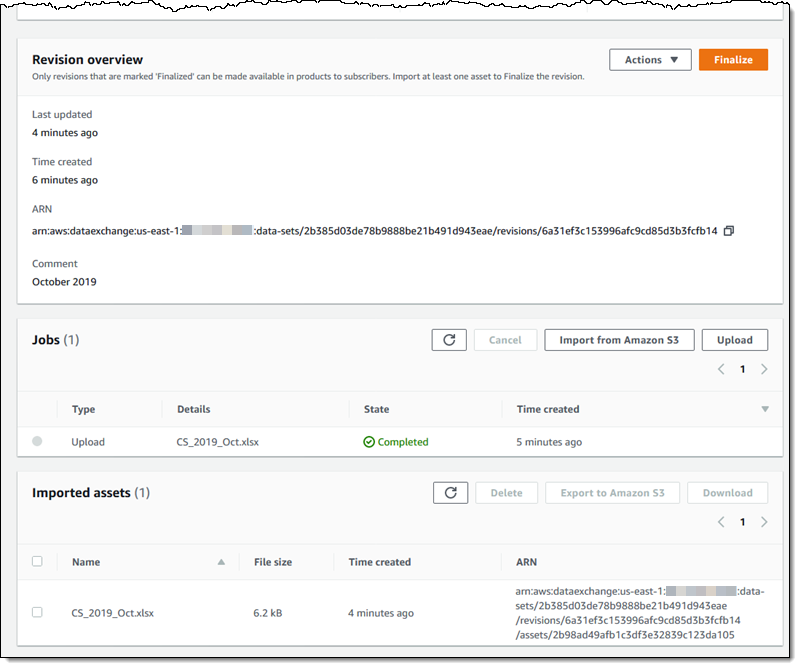This screenshot has width=800, height=668.
Task: Go to next page of Jobs
Action: (764, 369)
